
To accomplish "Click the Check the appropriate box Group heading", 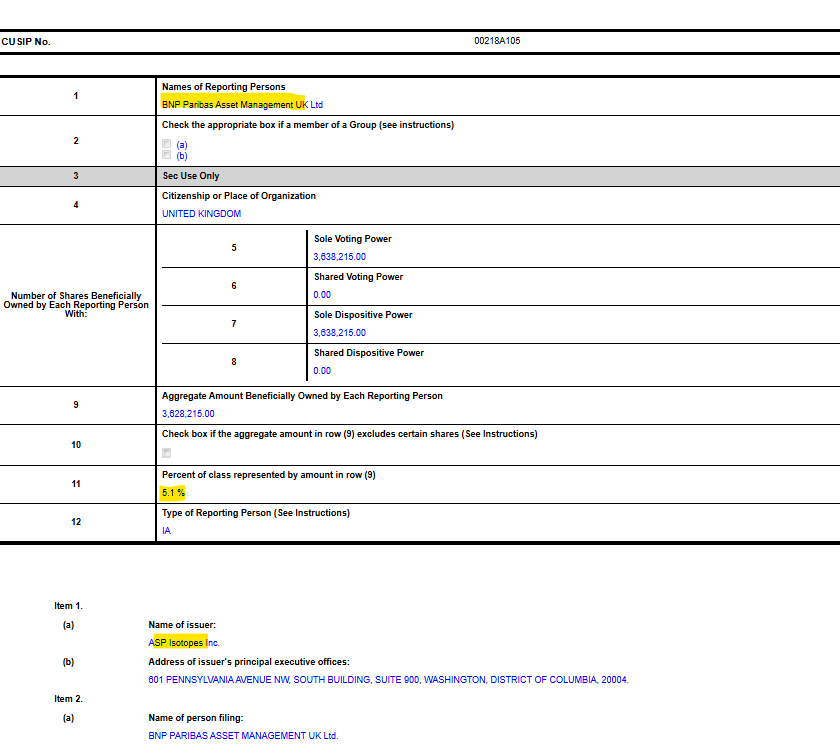I will (x=308, y=125).
